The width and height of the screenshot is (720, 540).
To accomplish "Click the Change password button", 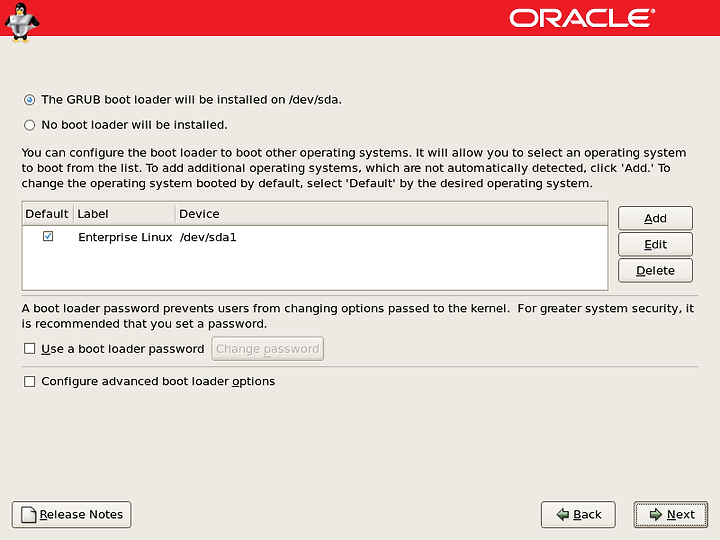I will 267,349.
